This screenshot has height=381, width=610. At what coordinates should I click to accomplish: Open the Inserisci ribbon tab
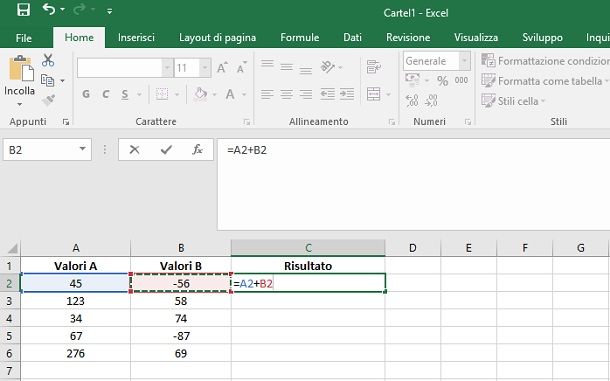(136, 37)
